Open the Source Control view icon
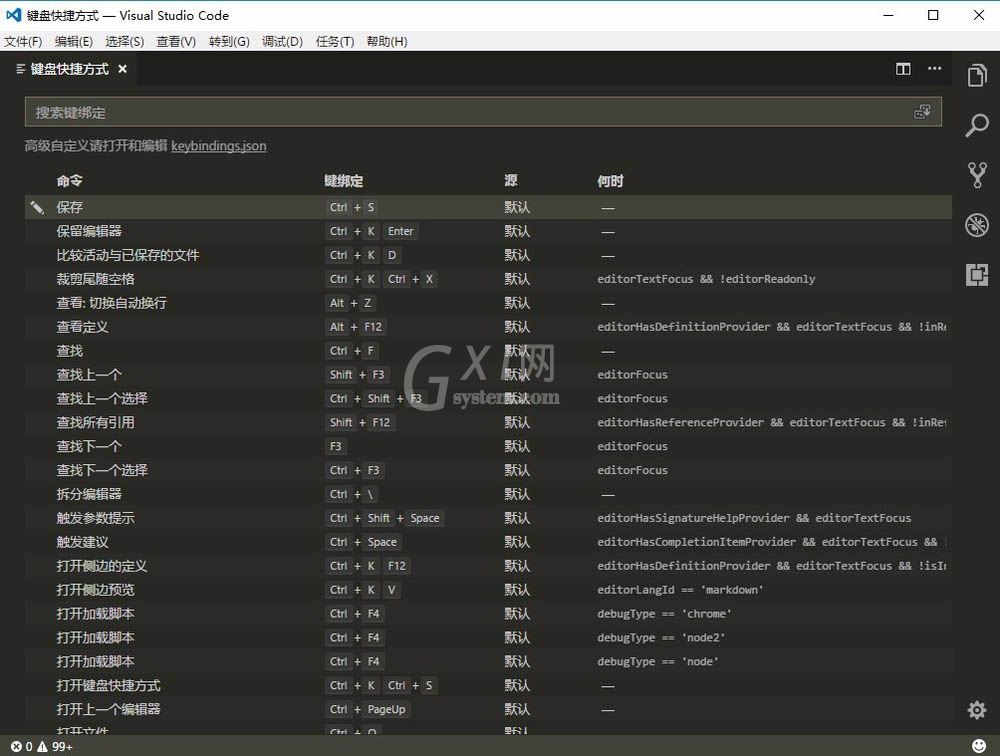 click(x=976, y=175)
